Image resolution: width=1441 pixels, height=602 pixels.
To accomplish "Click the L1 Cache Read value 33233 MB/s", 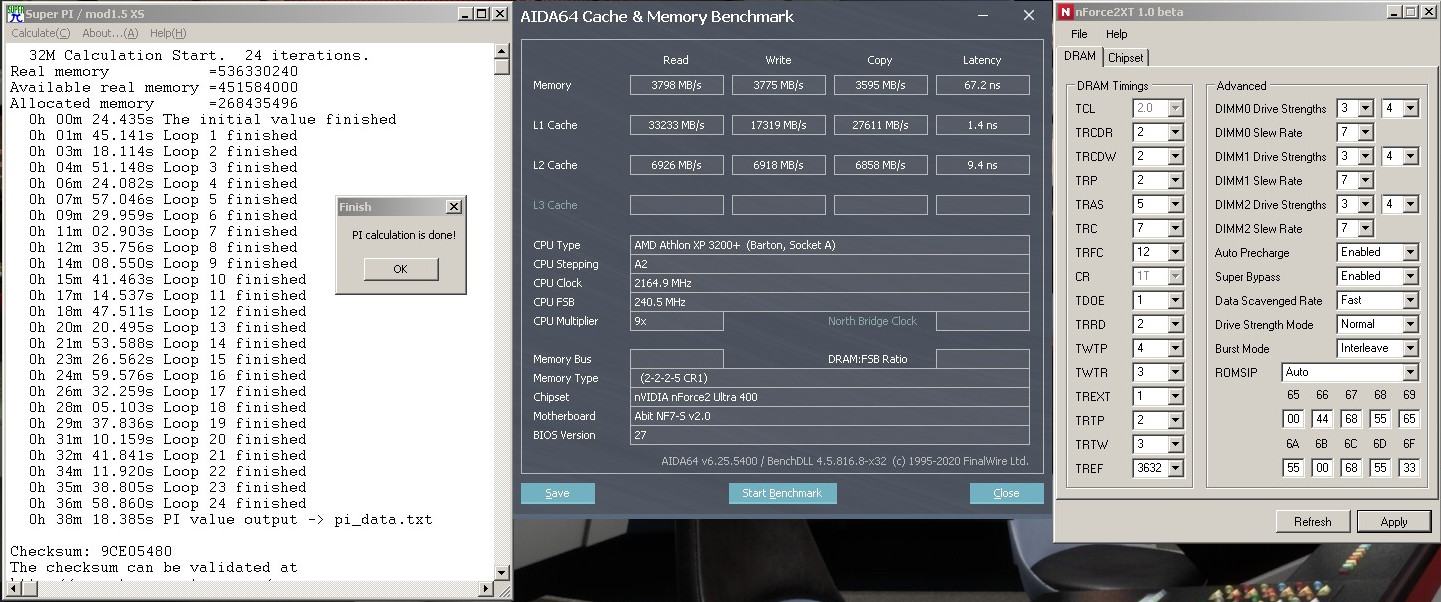I will click(676, 125).
